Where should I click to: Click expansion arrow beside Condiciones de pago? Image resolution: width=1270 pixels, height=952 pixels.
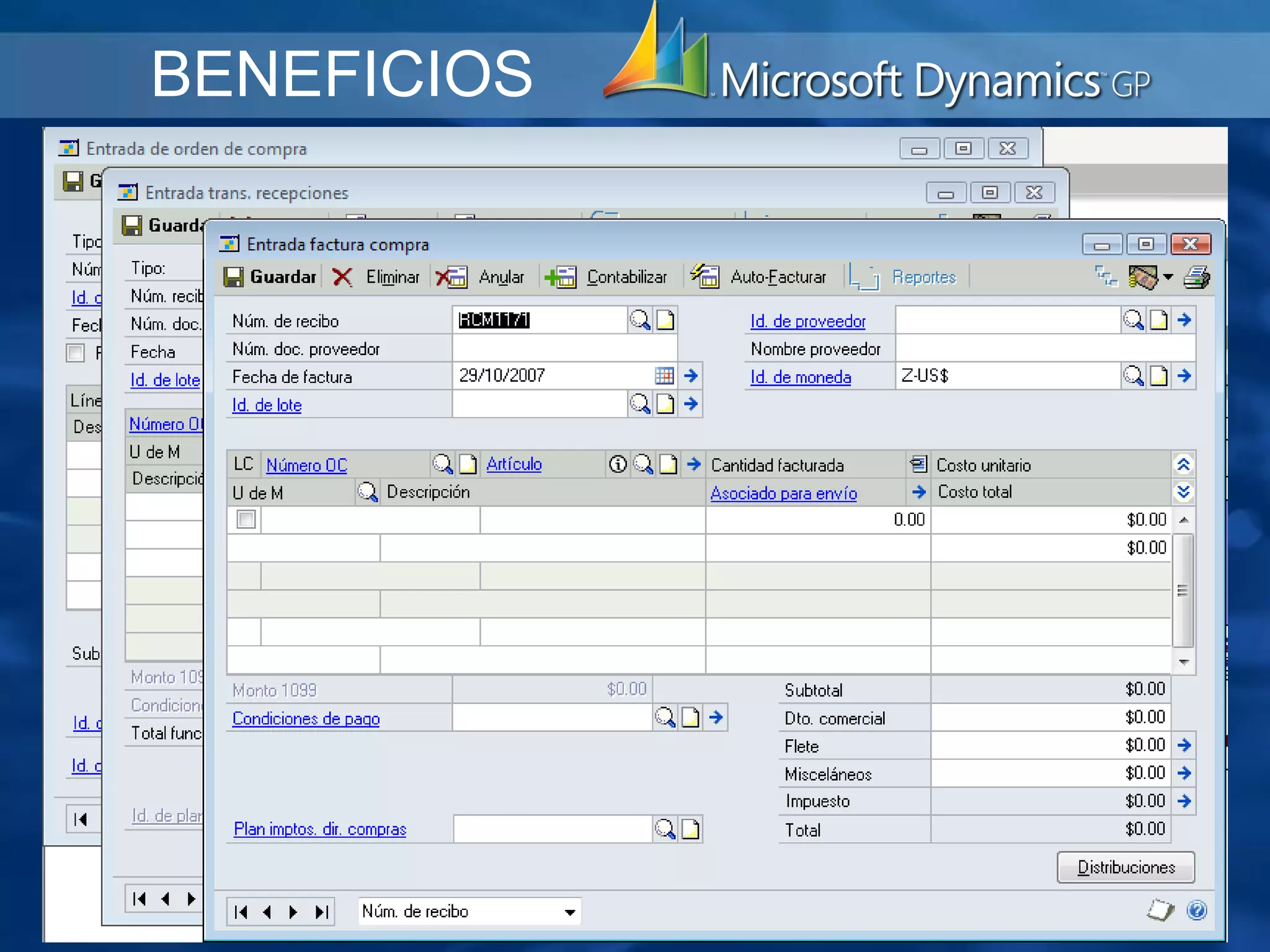[x=716, y=717]
